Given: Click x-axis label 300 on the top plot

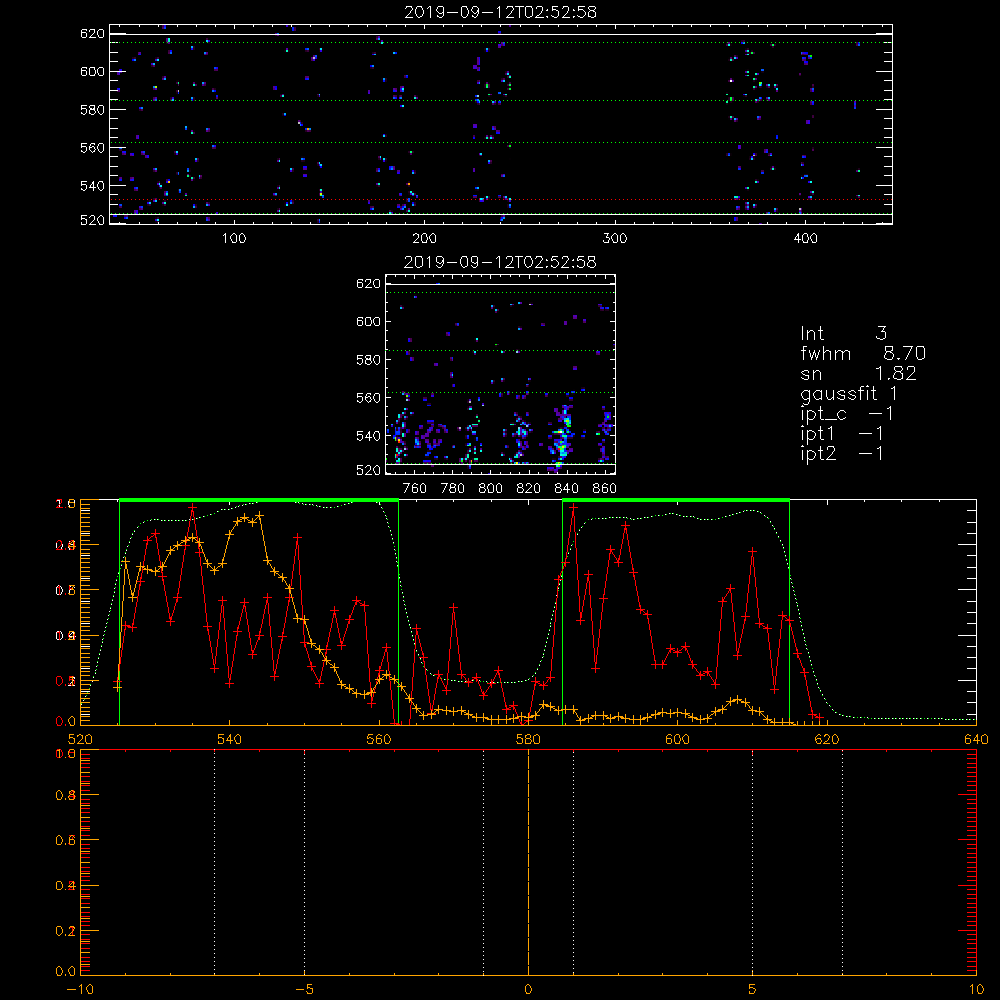Looking at the screenshot, I should [x=615, y=239].
